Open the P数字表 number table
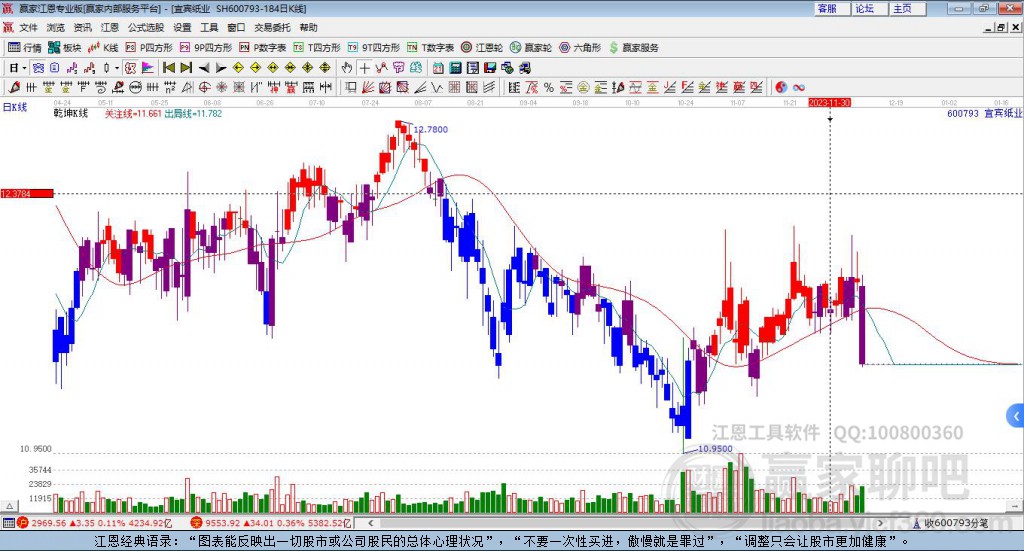 [x=263, y=48]
